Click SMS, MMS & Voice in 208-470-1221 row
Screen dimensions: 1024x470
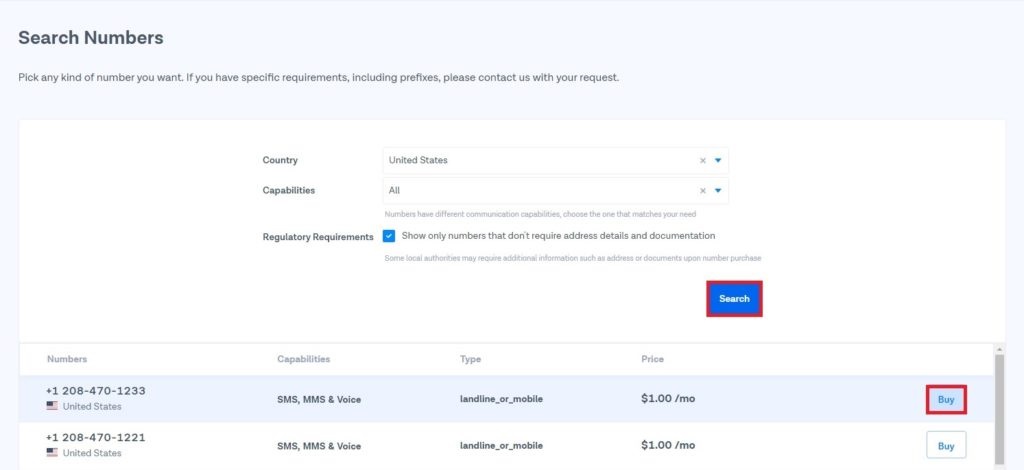tap(319, 446)
